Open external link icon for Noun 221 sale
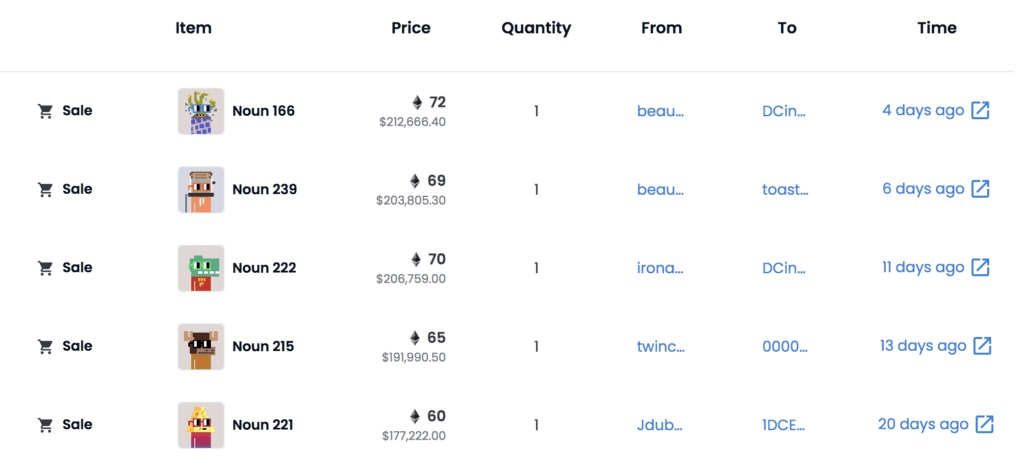The width and height of the screenshot is (1024, 467). (985, 424)
